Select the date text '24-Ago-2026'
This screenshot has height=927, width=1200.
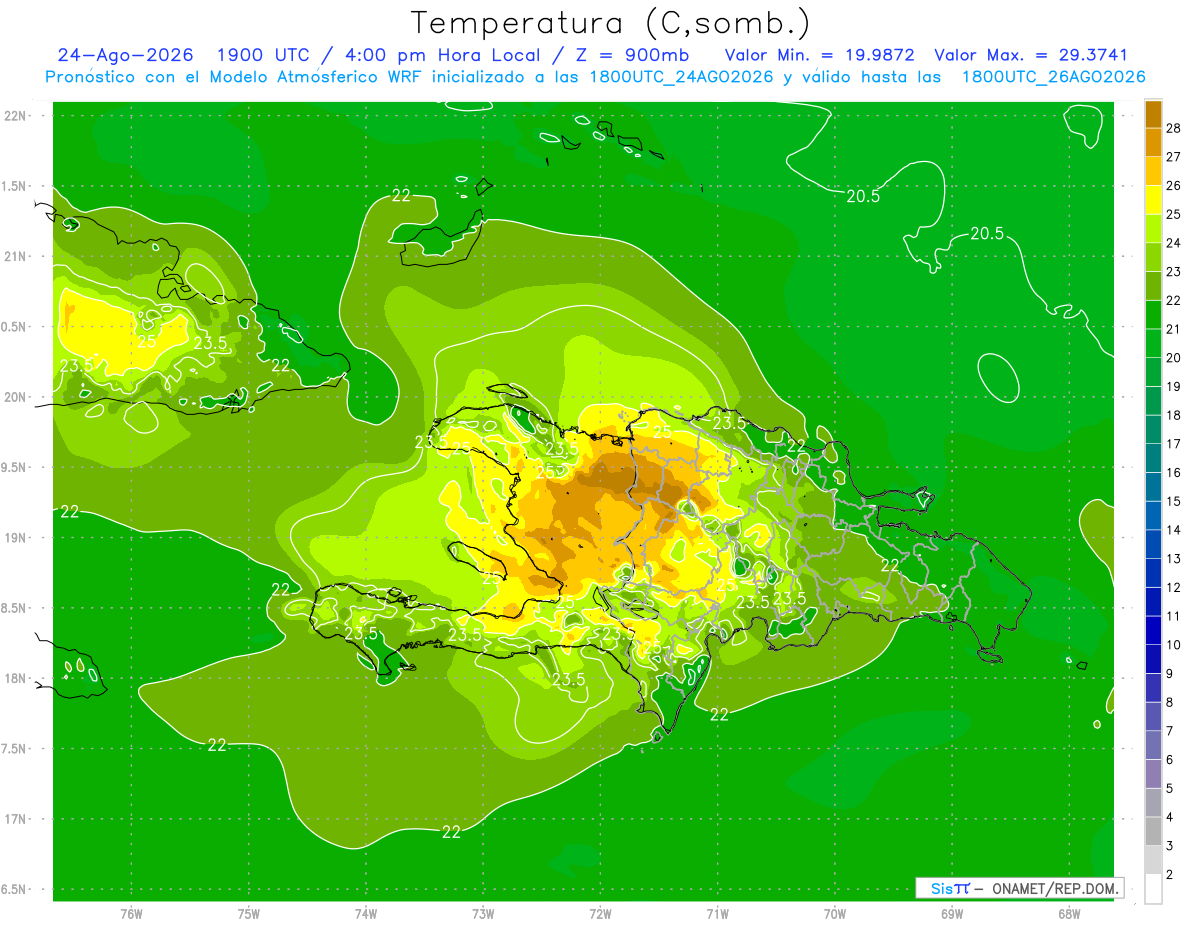click(x=125, y=55)
